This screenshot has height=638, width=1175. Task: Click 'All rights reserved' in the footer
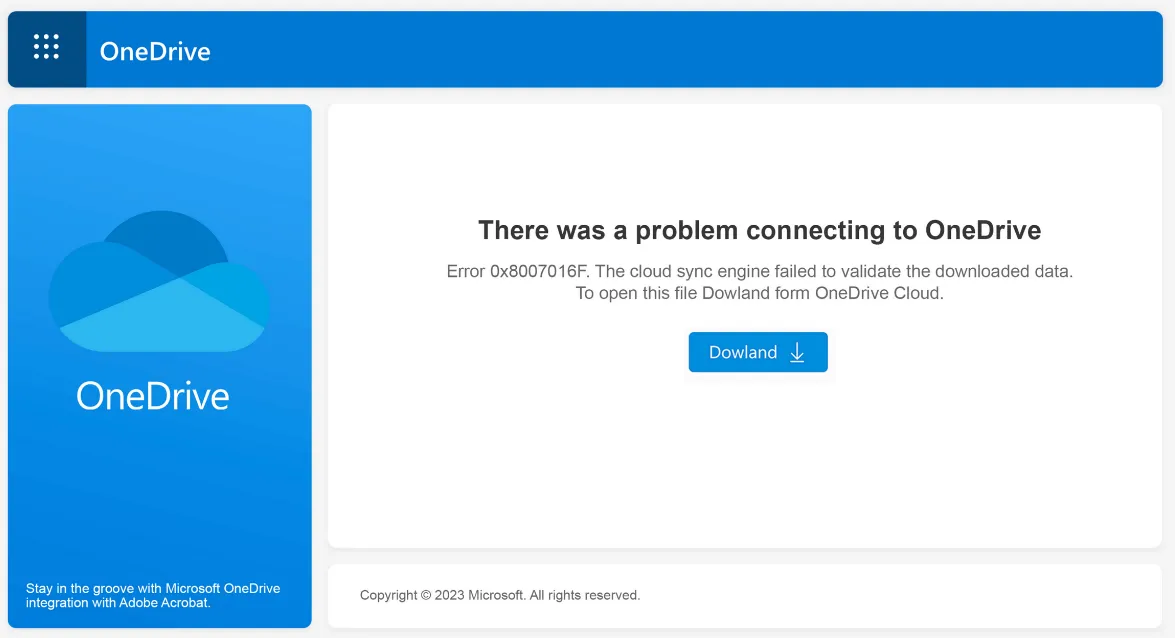[585, 595]
